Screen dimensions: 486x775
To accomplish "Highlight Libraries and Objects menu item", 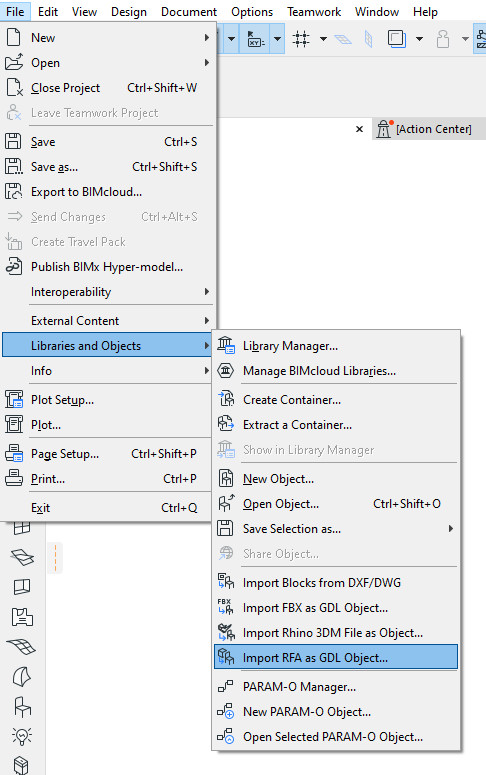I will pos(108,345).
